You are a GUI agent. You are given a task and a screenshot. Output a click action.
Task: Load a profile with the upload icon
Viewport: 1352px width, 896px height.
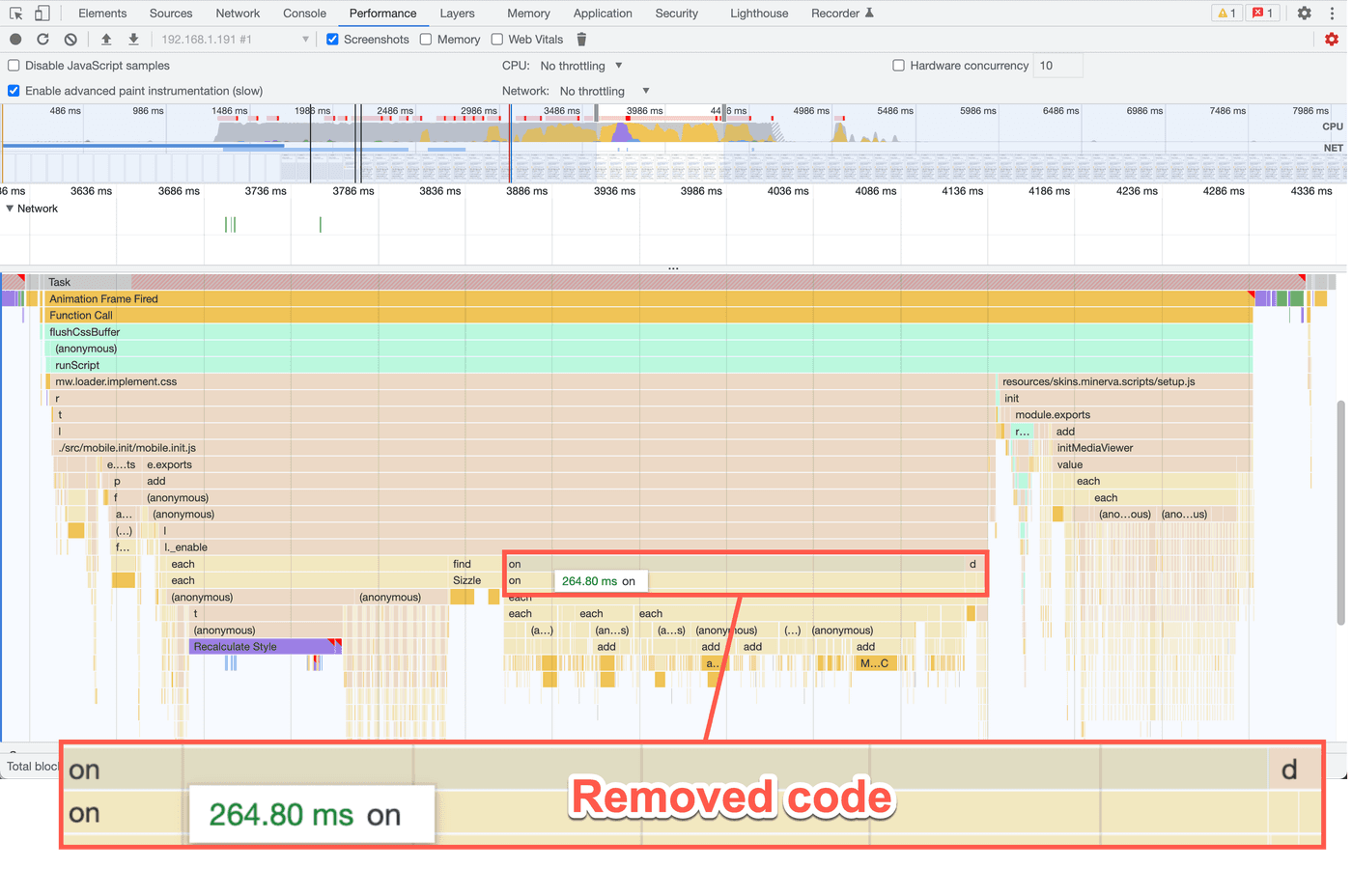pos(106,40)
